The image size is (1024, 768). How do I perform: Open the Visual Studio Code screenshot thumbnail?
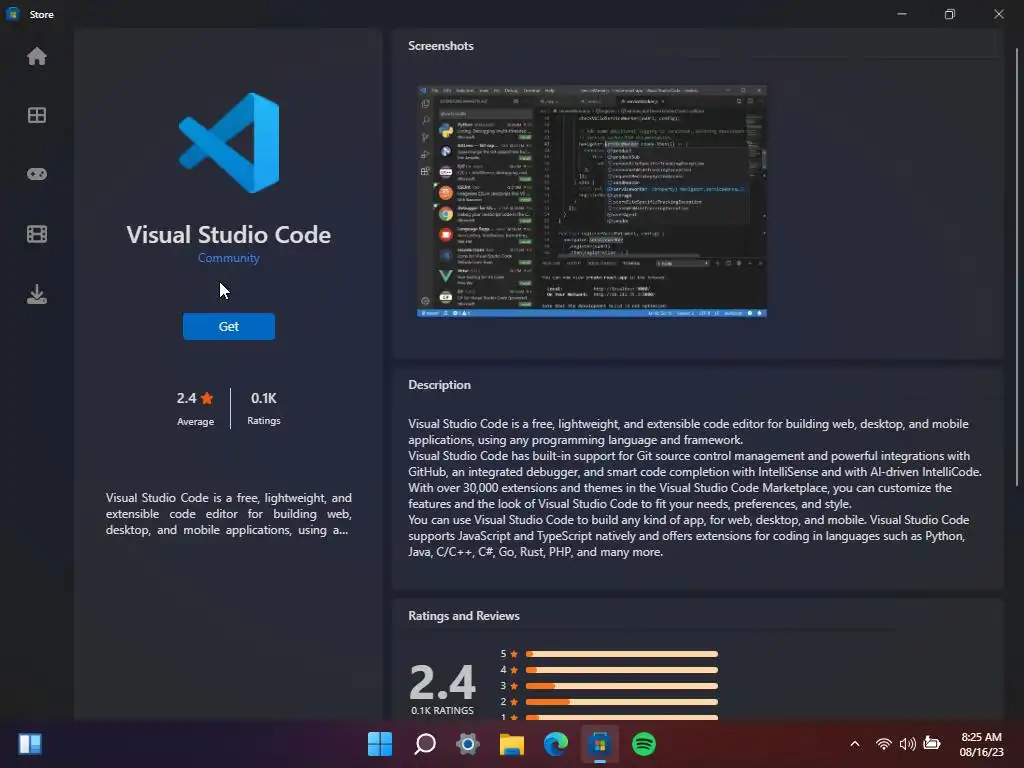point(592,201)
